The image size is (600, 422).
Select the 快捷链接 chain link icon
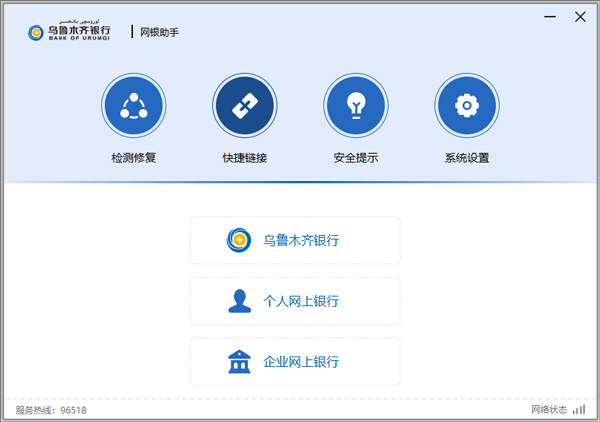(245, 106)
